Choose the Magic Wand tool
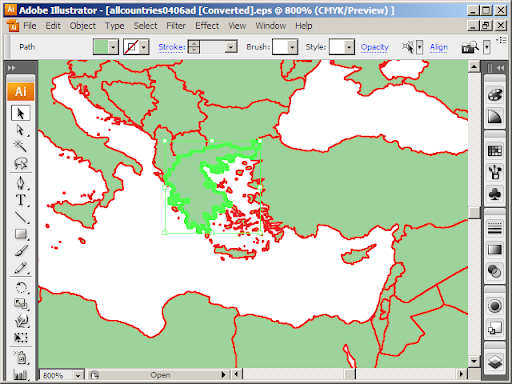 coord(20,146)
